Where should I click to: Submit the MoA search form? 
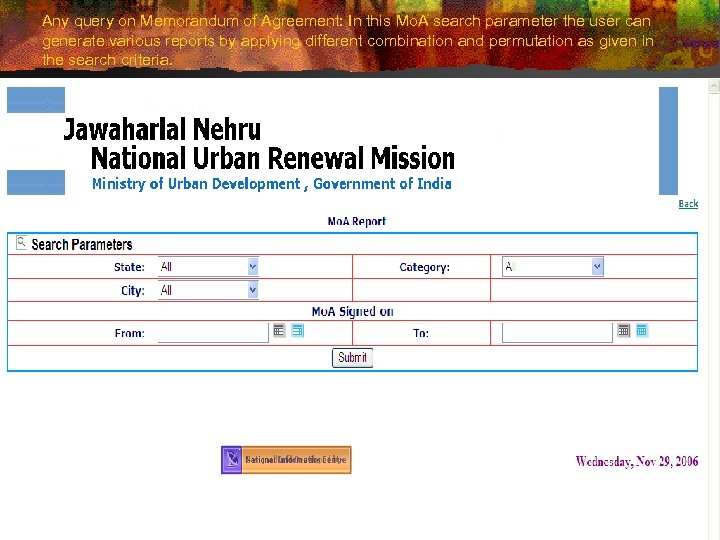point(352,358)
